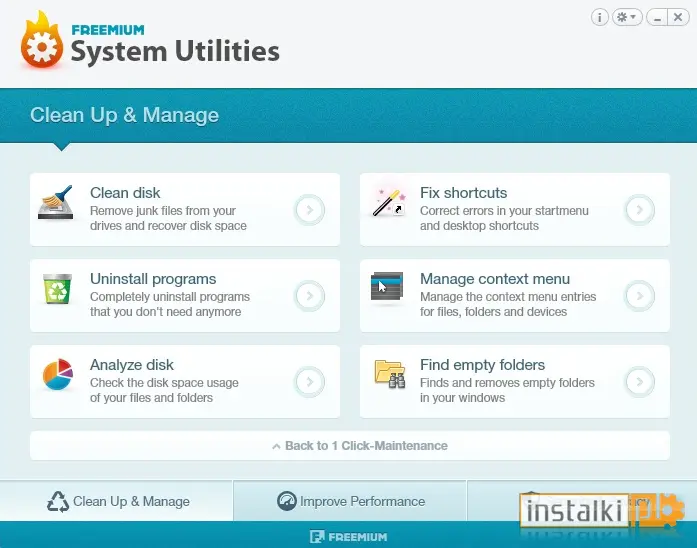Select the Fix shortcuts title text
Viewport: 697px width, 548px height.
tap(463, 193)
